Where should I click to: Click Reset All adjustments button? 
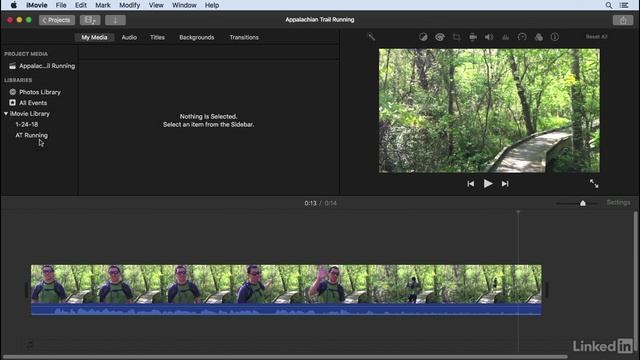[596, 37]
